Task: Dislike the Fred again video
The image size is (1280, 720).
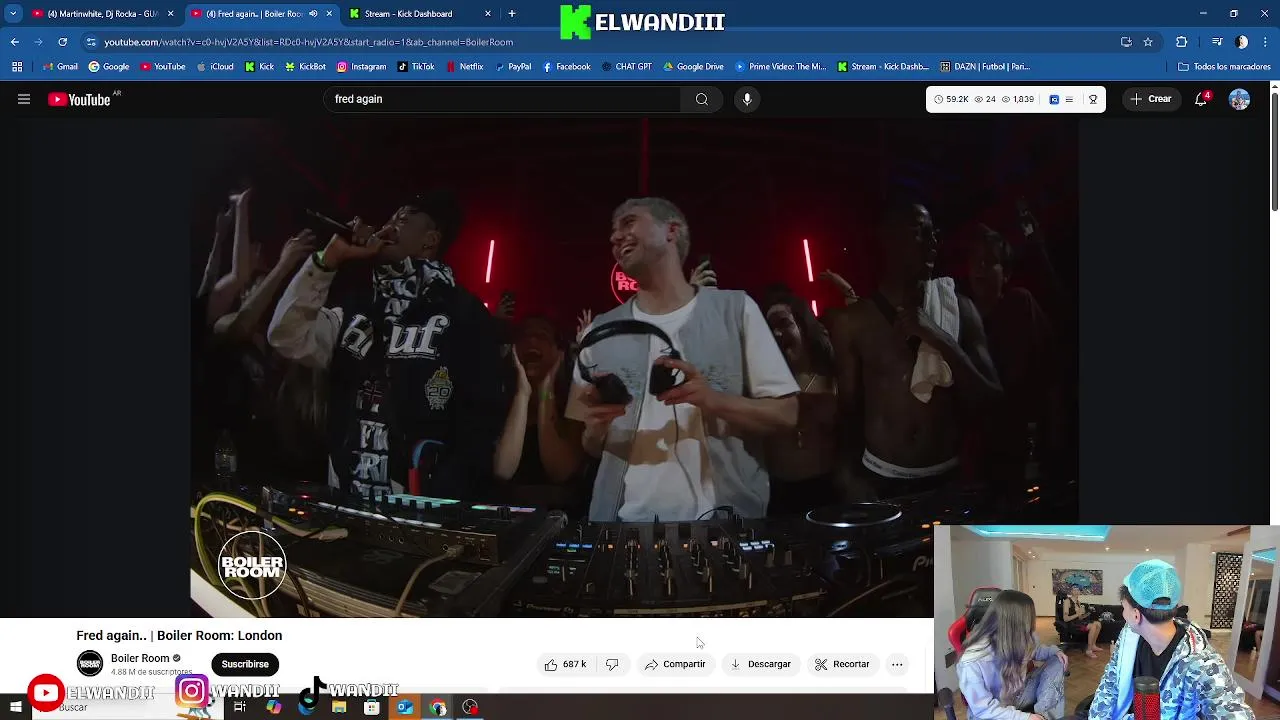Action: click(x=612, y=664)
